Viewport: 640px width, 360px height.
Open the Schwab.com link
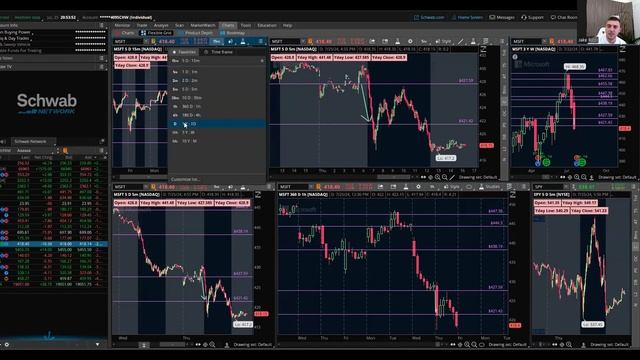[x=429, y=18]
